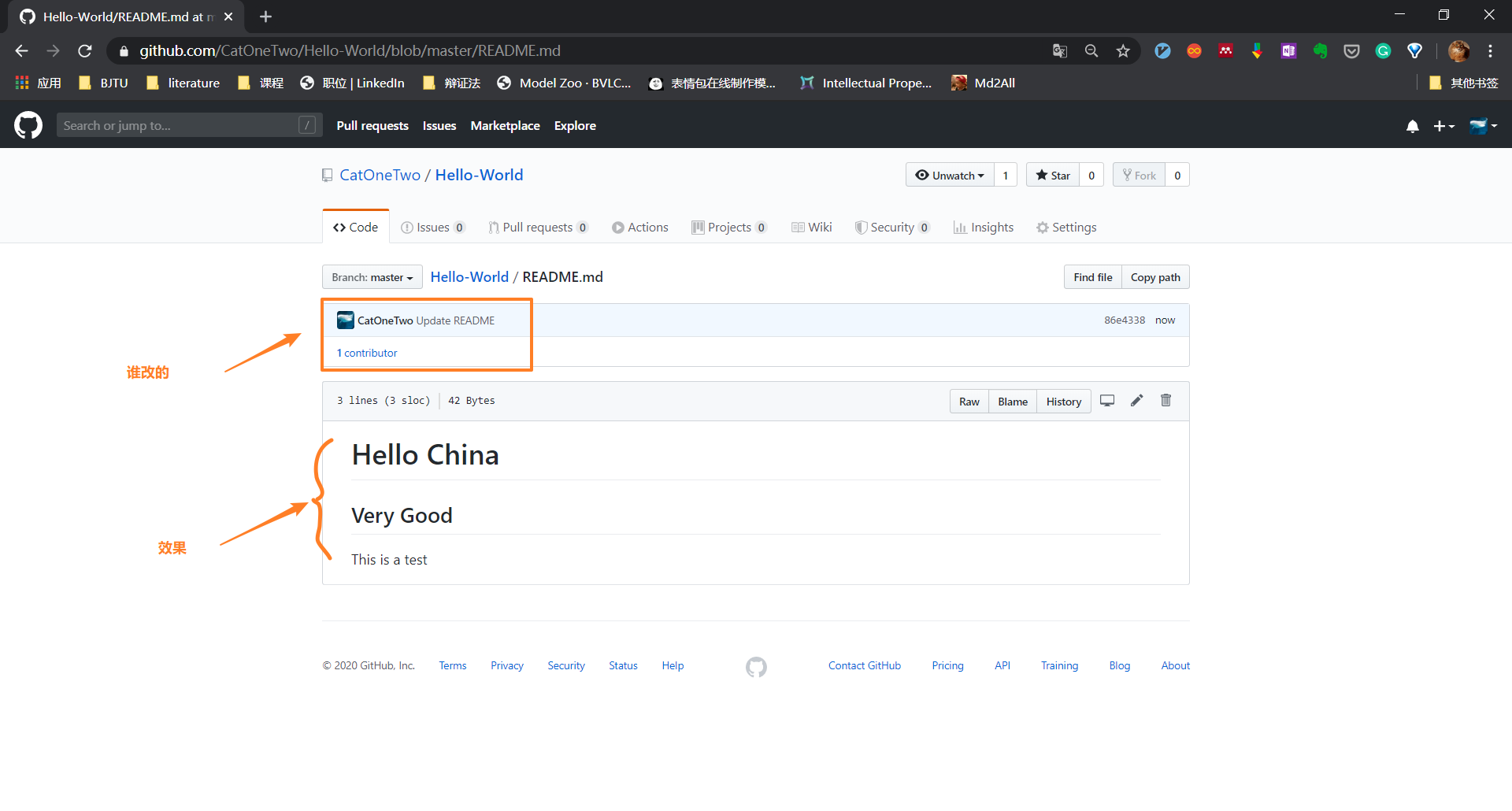Click the footer Pricing link
1512x811 pixels.
947,666
